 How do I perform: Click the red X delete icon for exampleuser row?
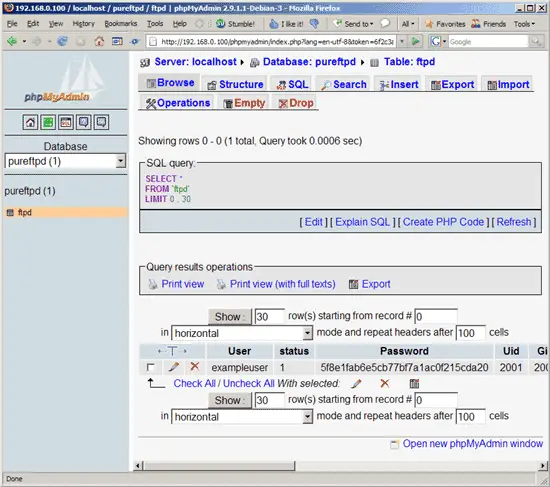pyautogui.click(x=195, y=367)
